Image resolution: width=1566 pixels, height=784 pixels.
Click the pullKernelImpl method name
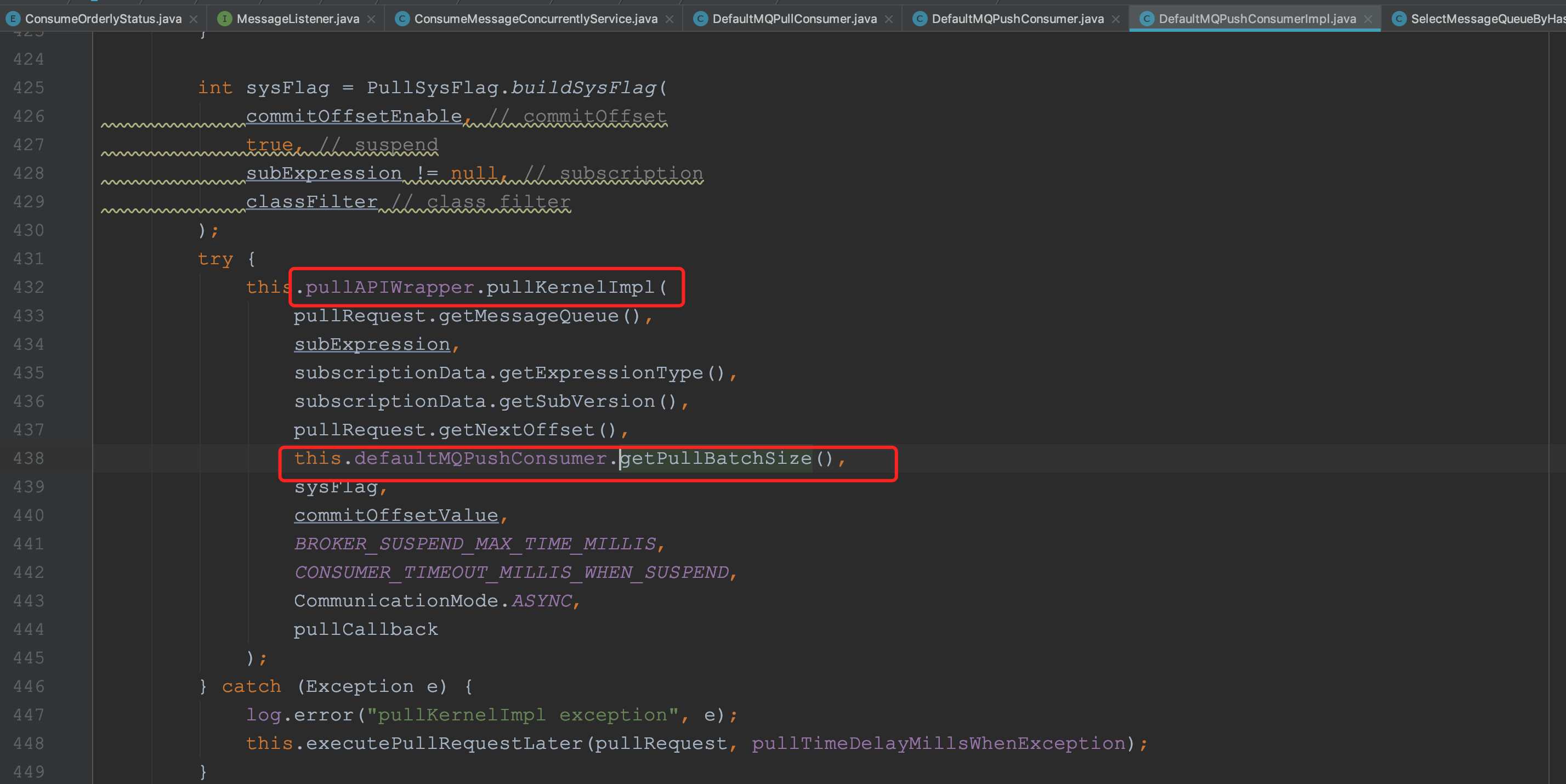(570, 287)
